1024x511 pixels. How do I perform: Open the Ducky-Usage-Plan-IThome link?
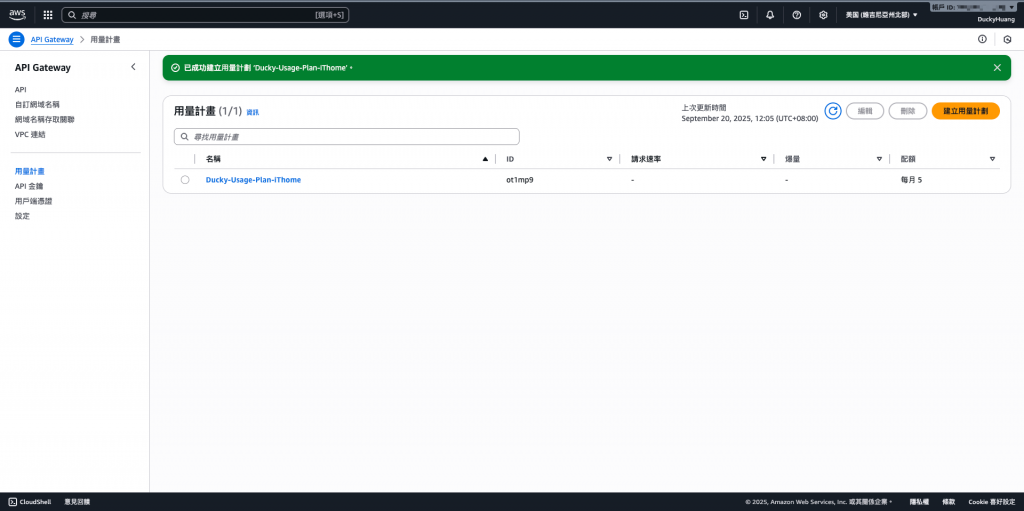(x=253, y=180)
